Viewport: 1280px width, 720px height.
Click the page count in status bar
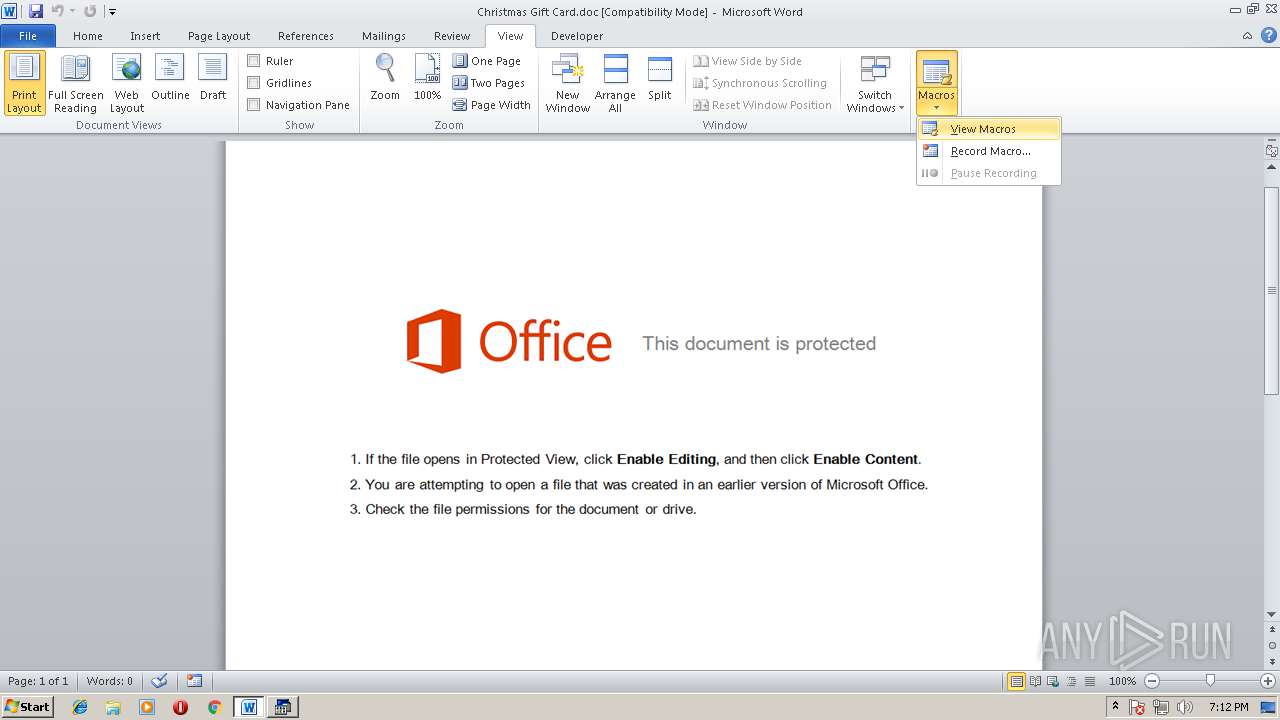[38, 681]
